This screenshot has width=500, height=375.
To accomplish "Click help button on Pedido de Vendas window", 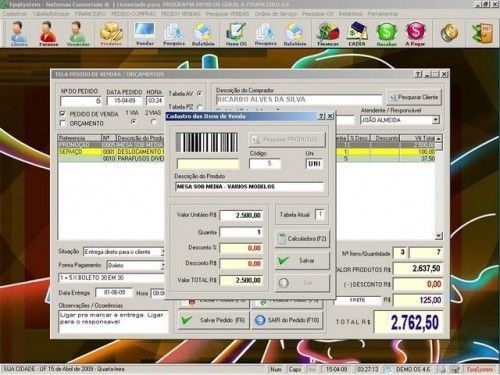I will [x=418, y=74].
